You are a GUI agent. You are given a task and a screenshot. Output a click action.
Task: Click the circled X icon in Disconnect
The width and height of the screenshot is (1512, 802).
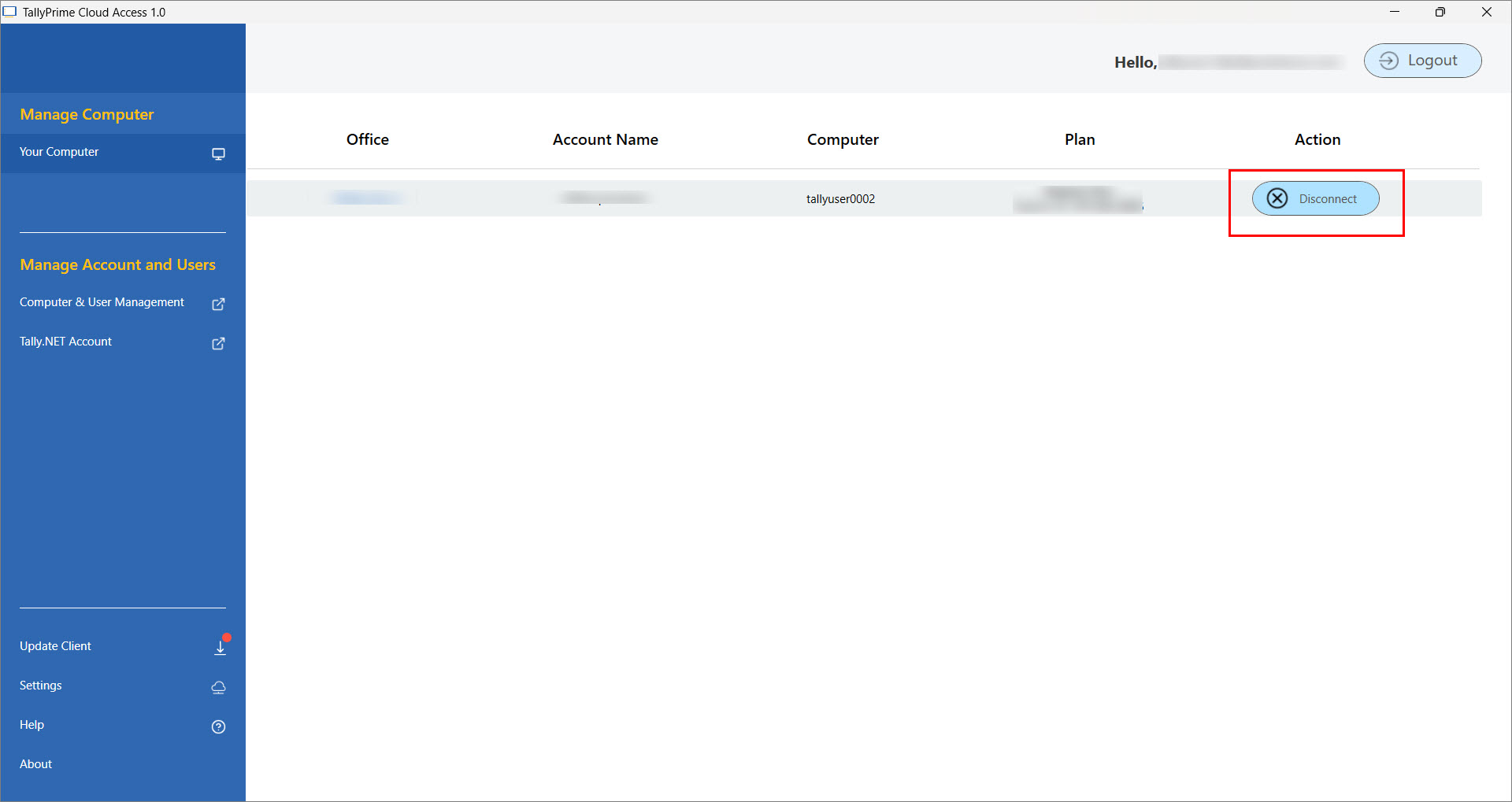pyautogui.click(x=1277, y=198)
